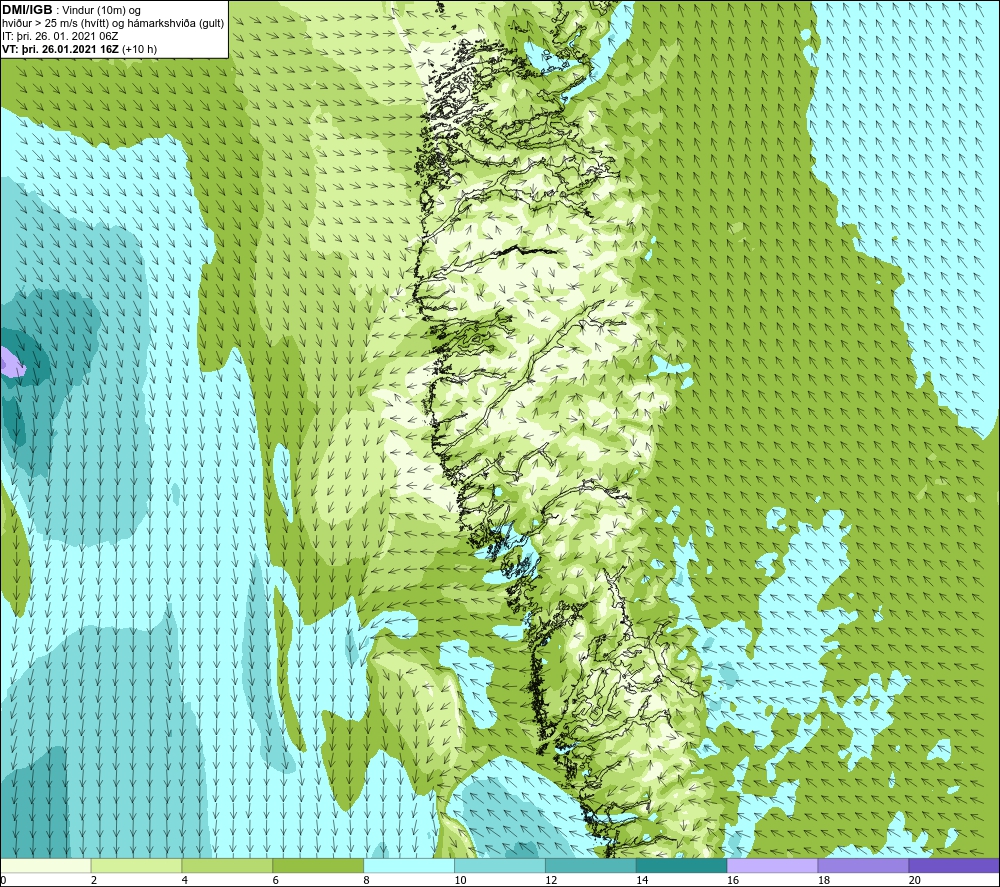1000x887 pixels.
Task: Click the 'hviður > 25 m/s' legend line
Action: tap(113, 23)
